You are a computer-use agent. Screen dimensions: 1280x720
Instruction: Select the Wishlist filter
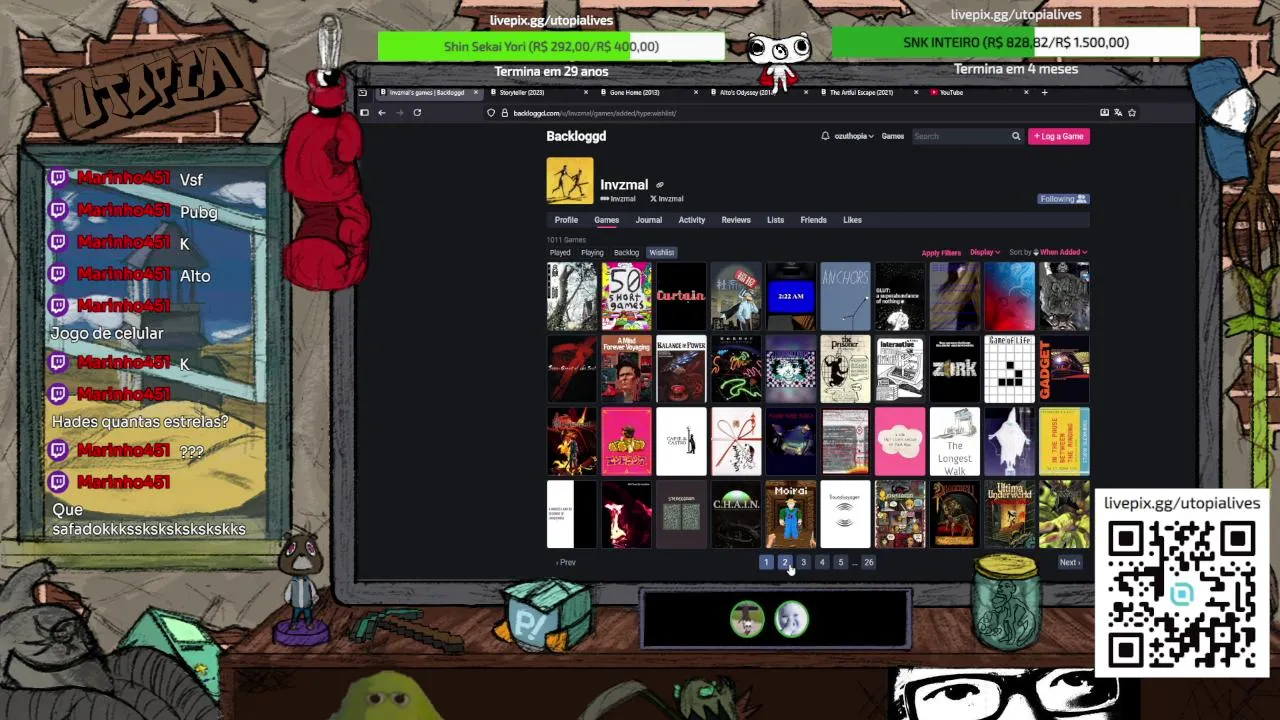[x=662, y=253]
